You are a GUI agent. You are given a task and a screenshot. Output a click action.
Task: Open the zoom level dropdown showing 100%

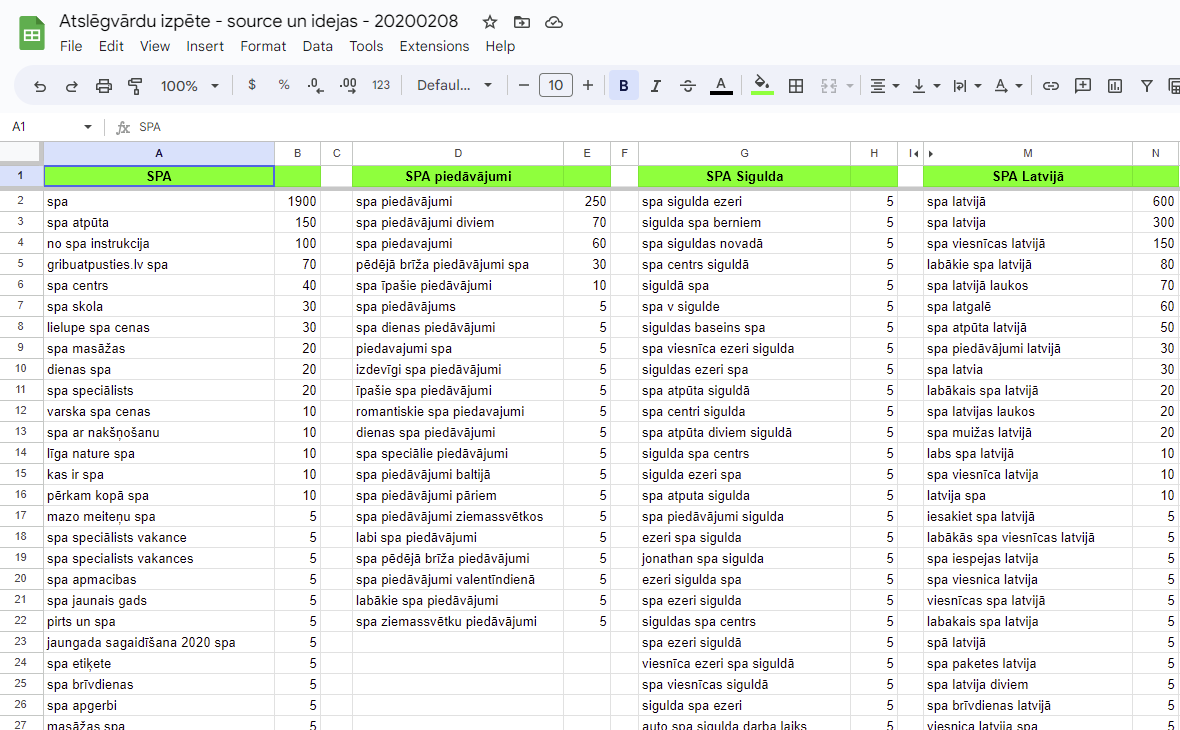(189, 86)
